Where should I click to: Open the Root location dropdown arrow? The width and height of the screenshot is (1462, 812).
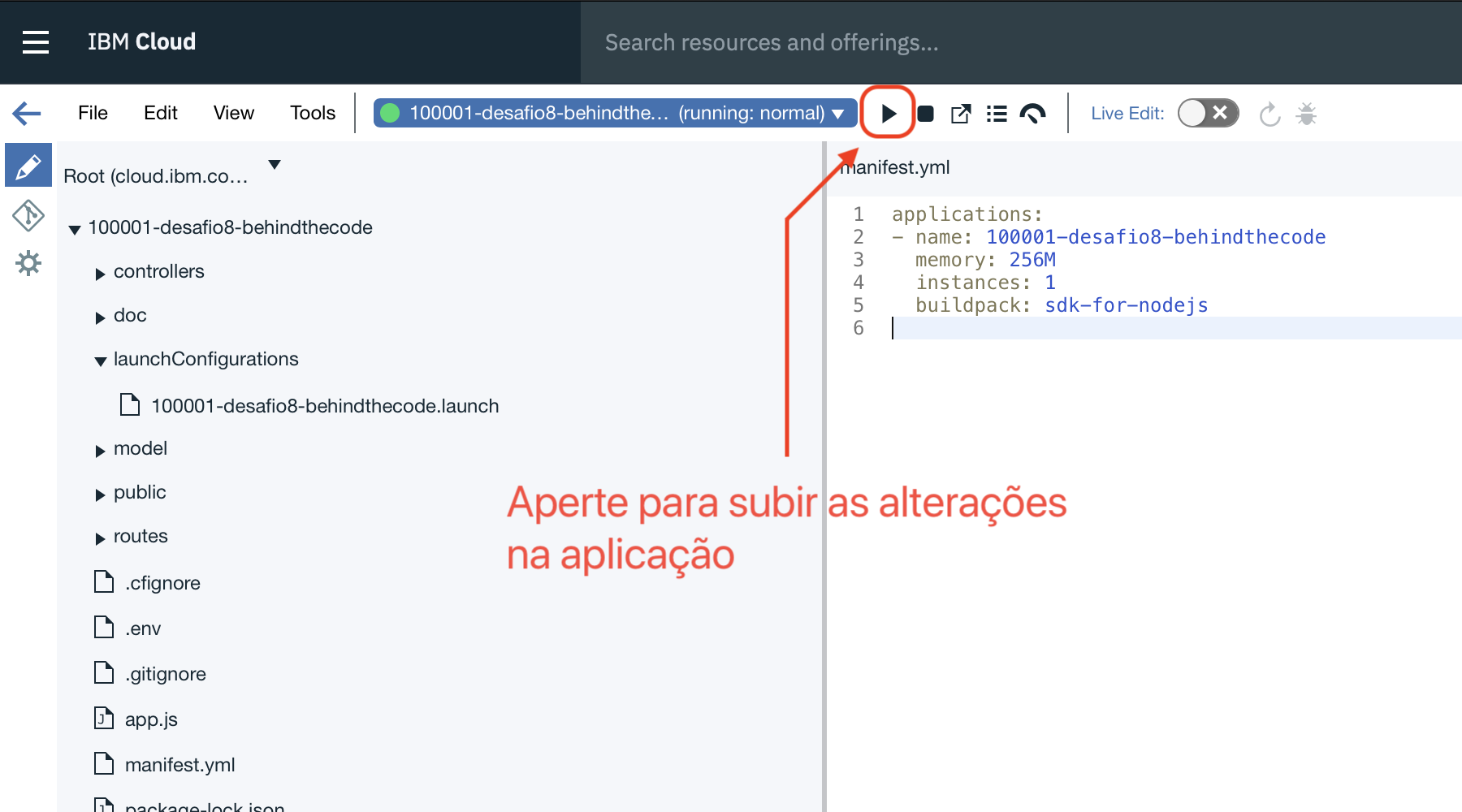coord(275,165)
